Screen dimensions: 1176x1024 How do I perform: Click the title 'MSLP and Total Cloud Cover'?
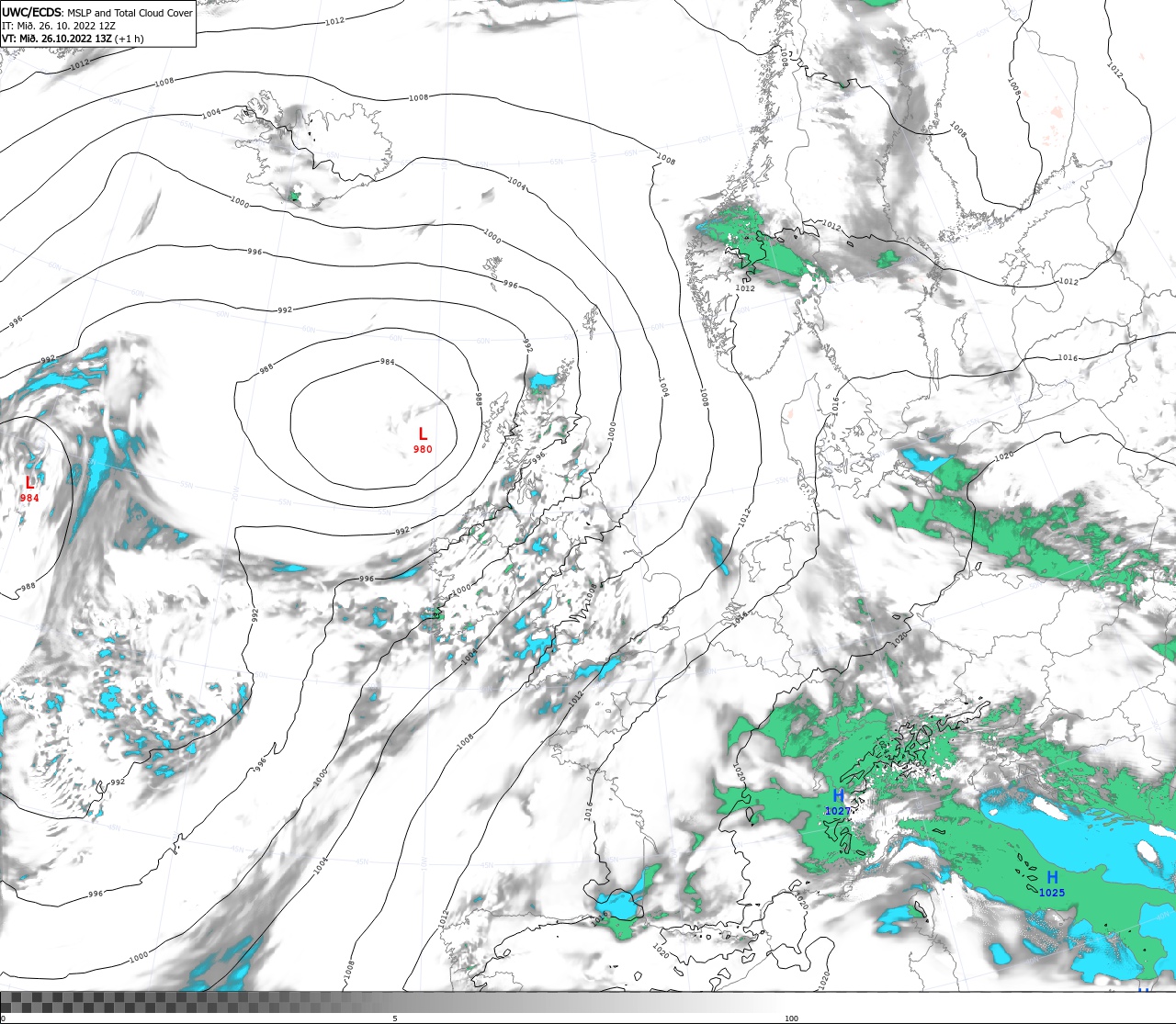tap(130, 13)
